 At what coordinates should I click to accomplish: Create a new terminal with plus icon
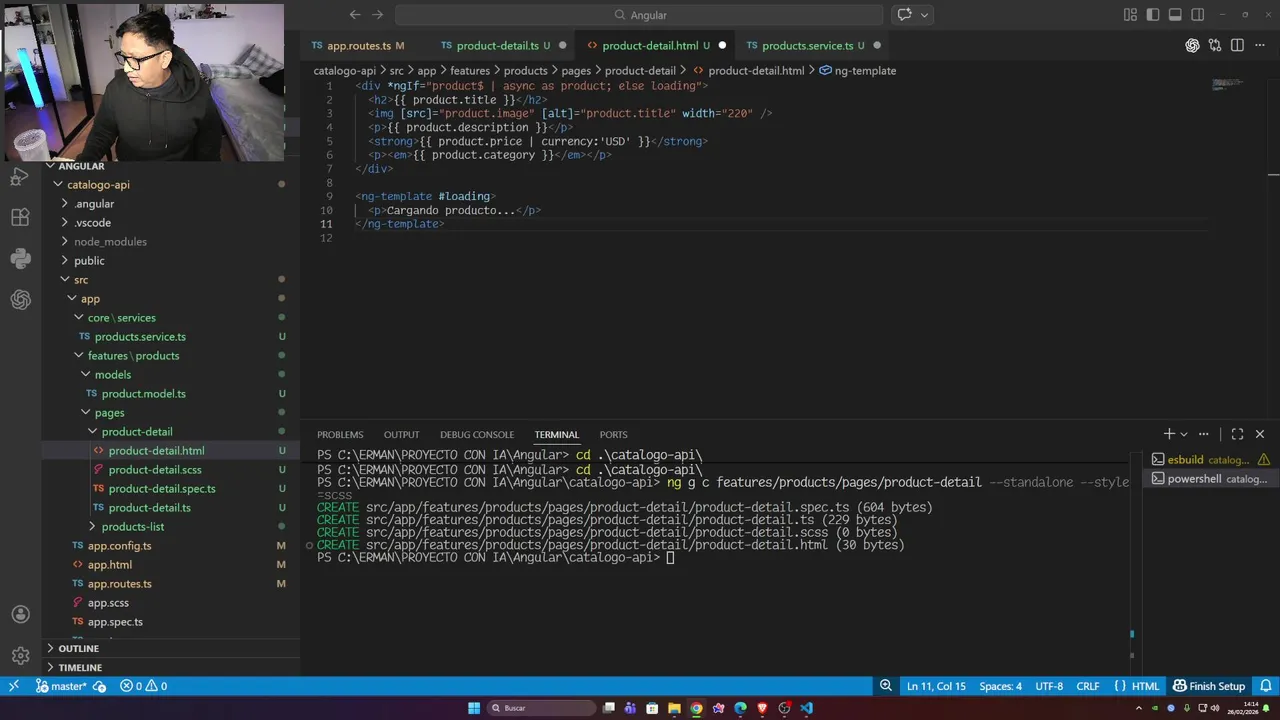pos(1168,434)
